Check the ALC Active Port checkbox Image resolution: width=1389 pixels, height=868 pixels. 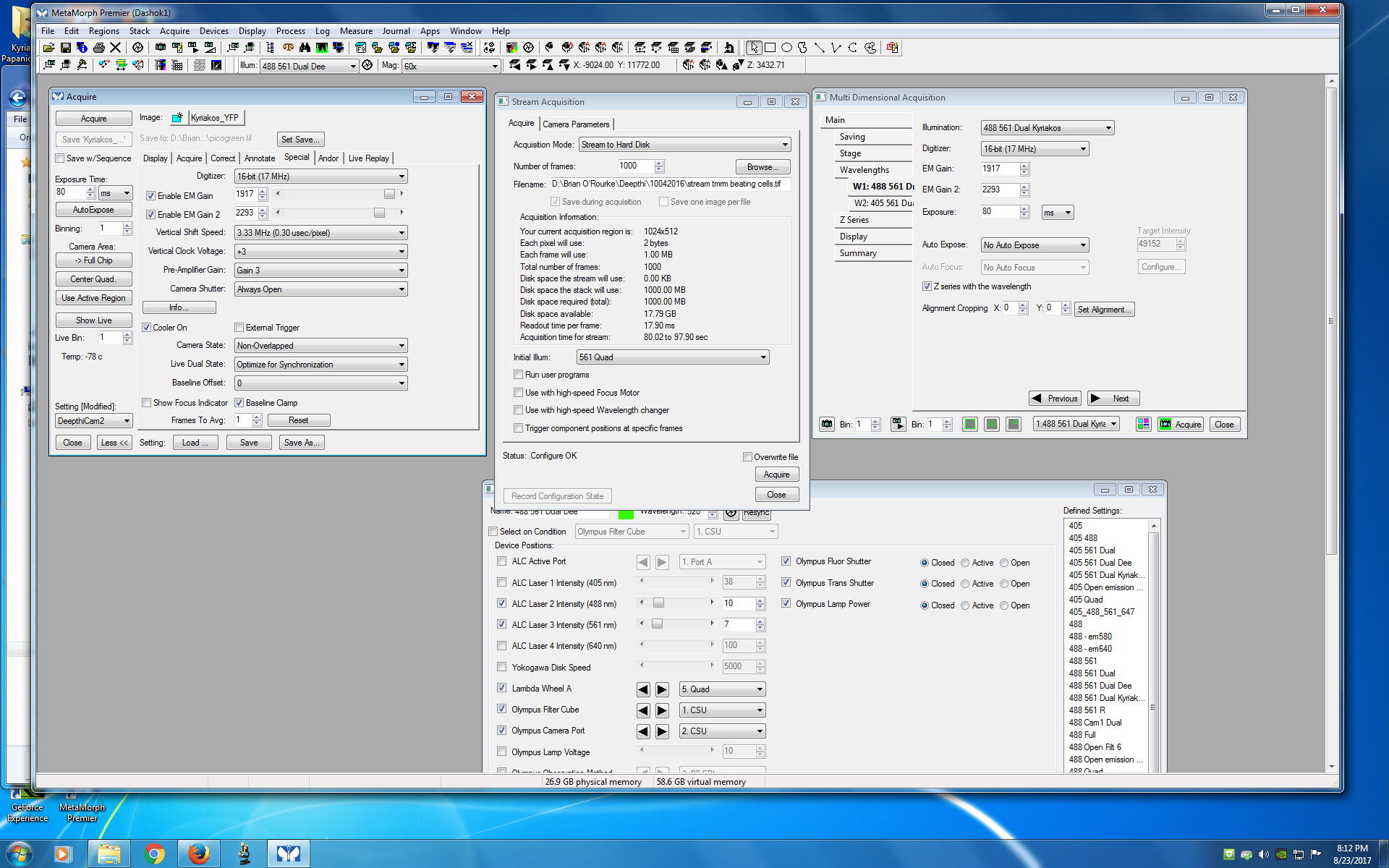pos(501,561)
